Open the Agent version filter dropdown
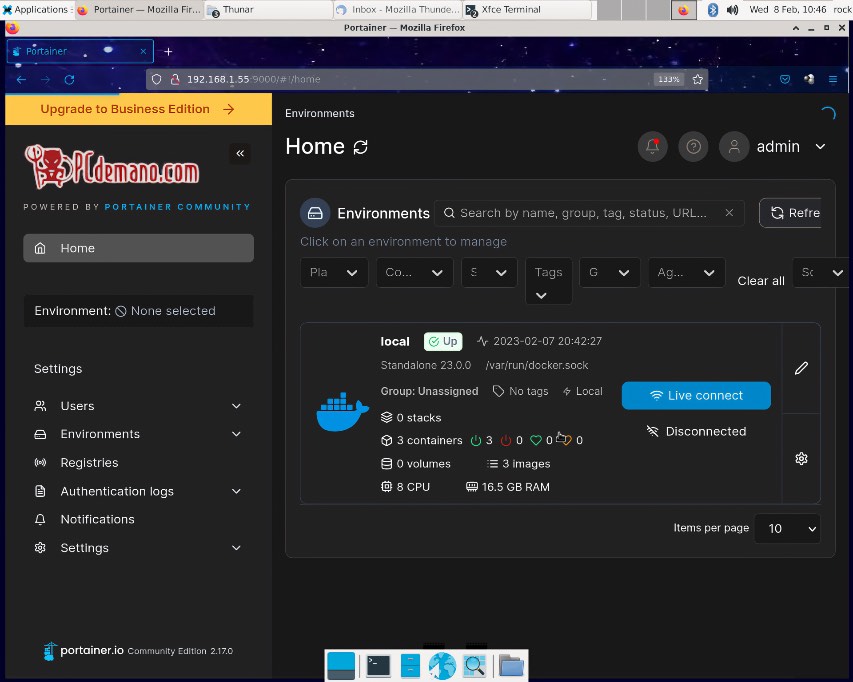853x682 pixels. point(687,272)
